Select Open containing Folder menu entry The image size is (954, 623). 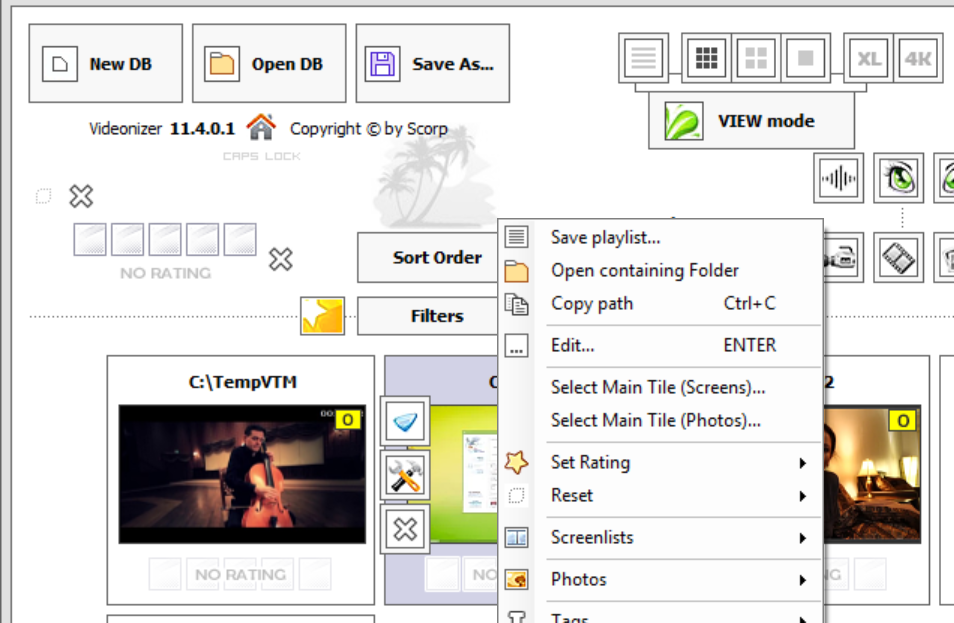[x=644, y=270]
